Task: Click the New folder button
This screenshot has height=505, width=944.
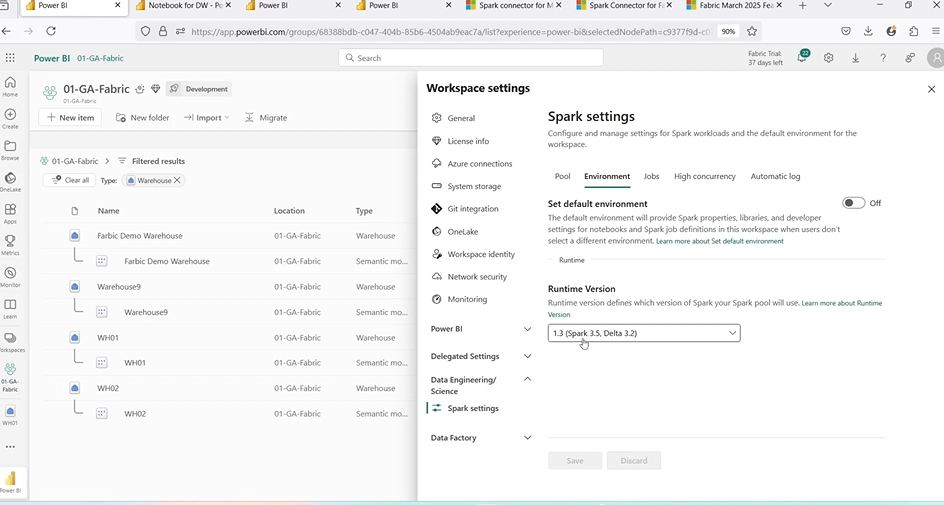Action: pyautogui.click(x=142, y=117)
